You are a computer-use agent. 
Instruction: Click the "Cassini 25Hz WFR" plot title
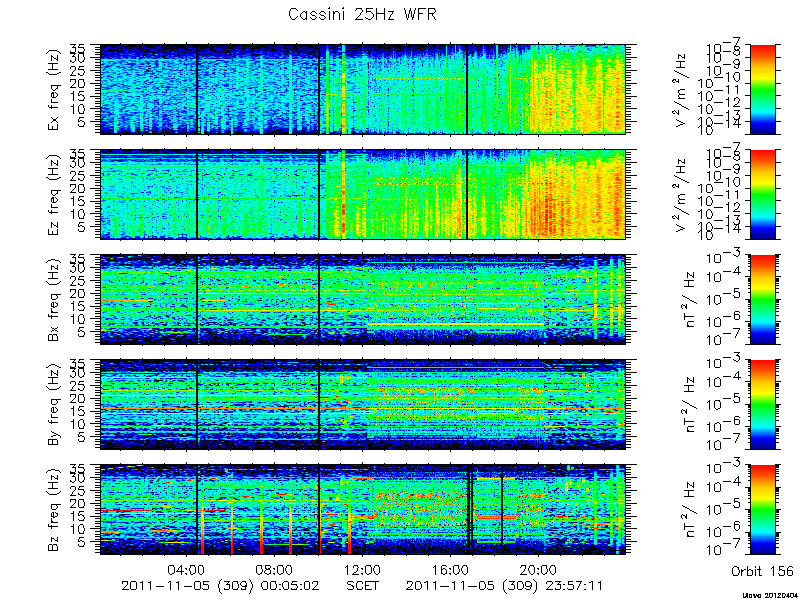click(x=362, y=14)
